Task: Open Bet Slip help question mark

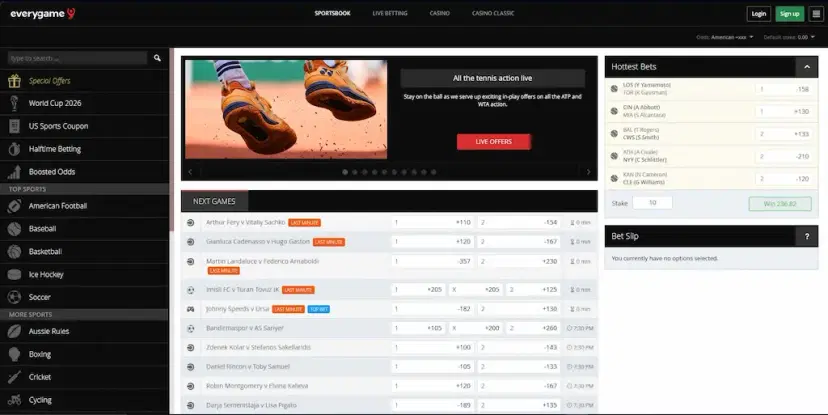Action: (x=806, y=237)
